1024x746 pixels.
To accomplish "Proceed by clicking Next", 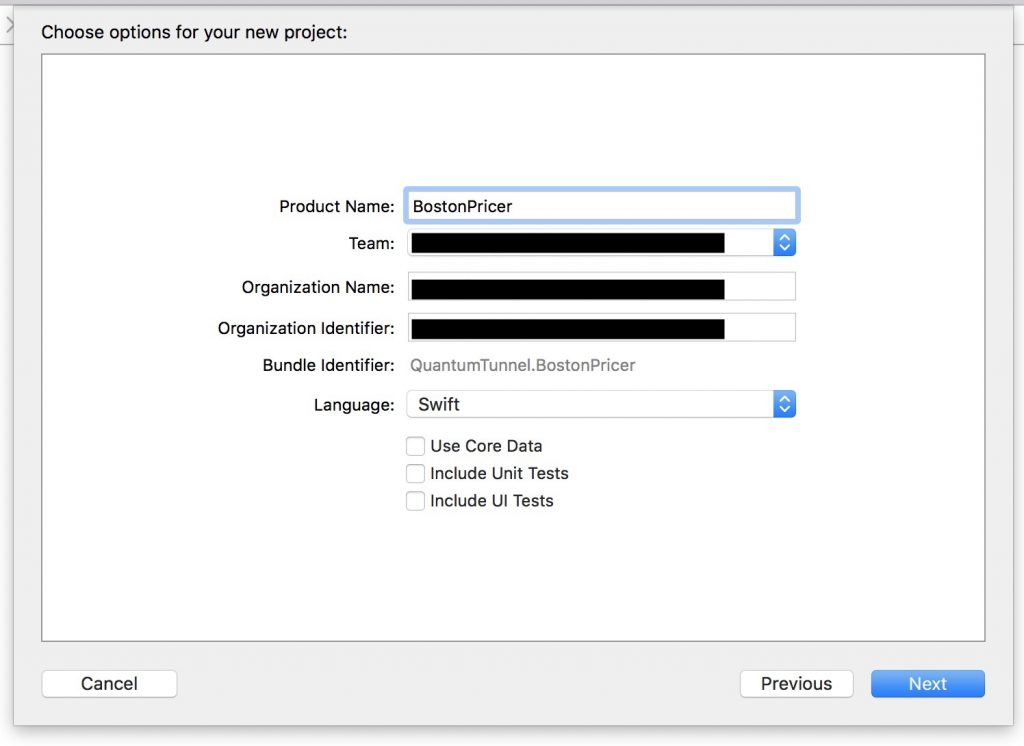I will [927, 684].
